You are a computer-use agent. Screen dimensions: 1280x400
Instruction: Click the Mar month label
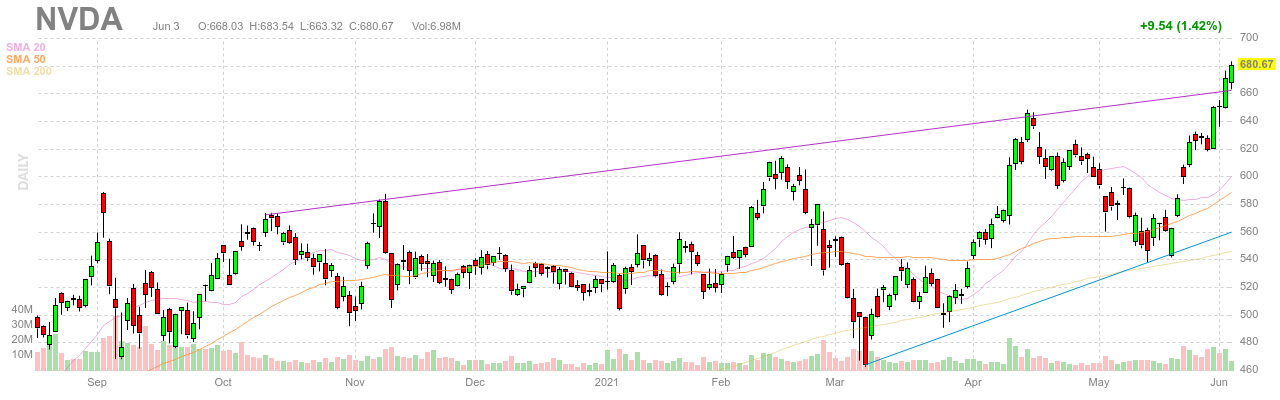pyautogui.click(x=835, y=382)
